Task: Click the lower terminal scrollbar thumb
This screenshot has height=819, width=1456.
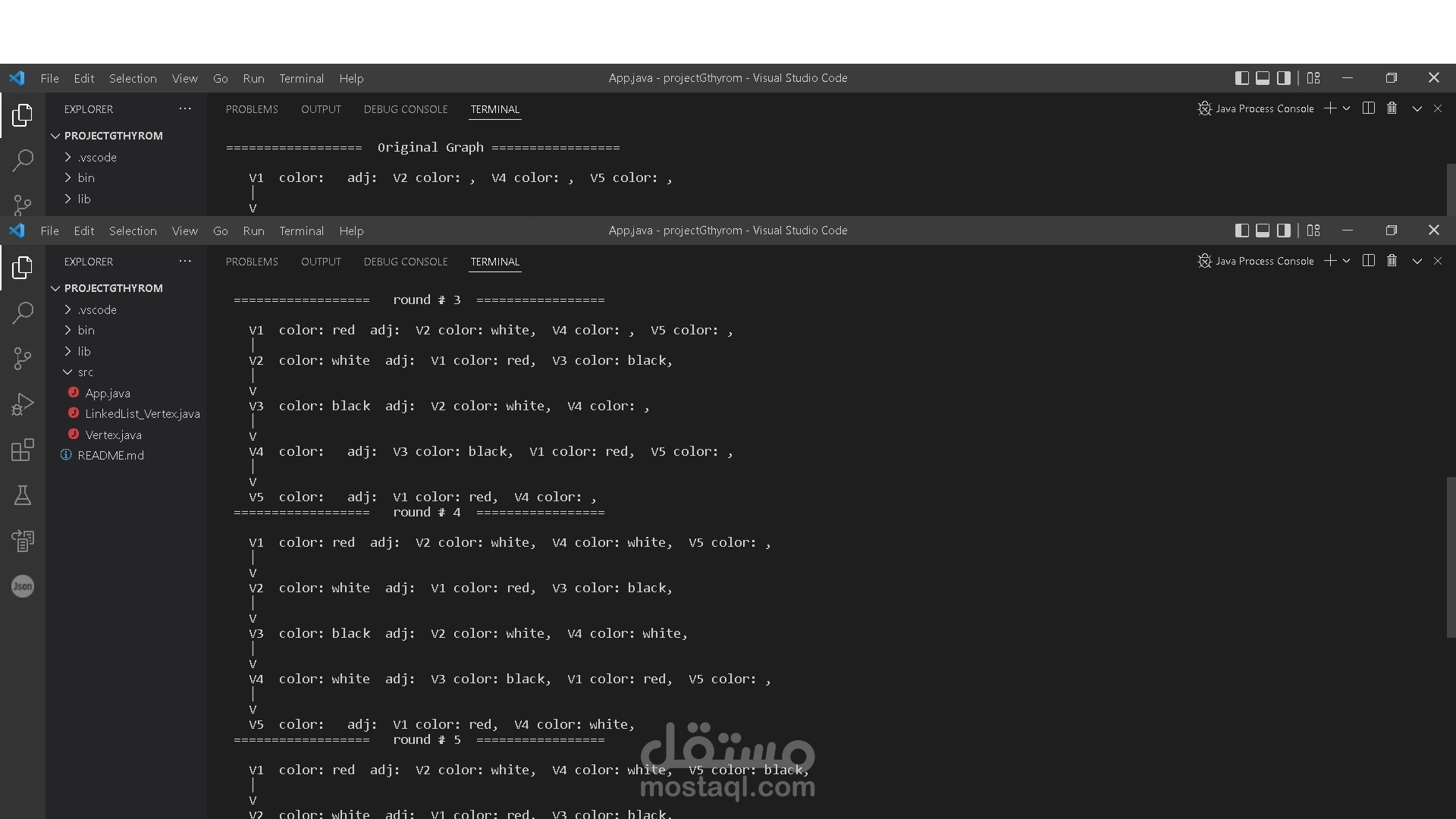Action: [1451, 557]
